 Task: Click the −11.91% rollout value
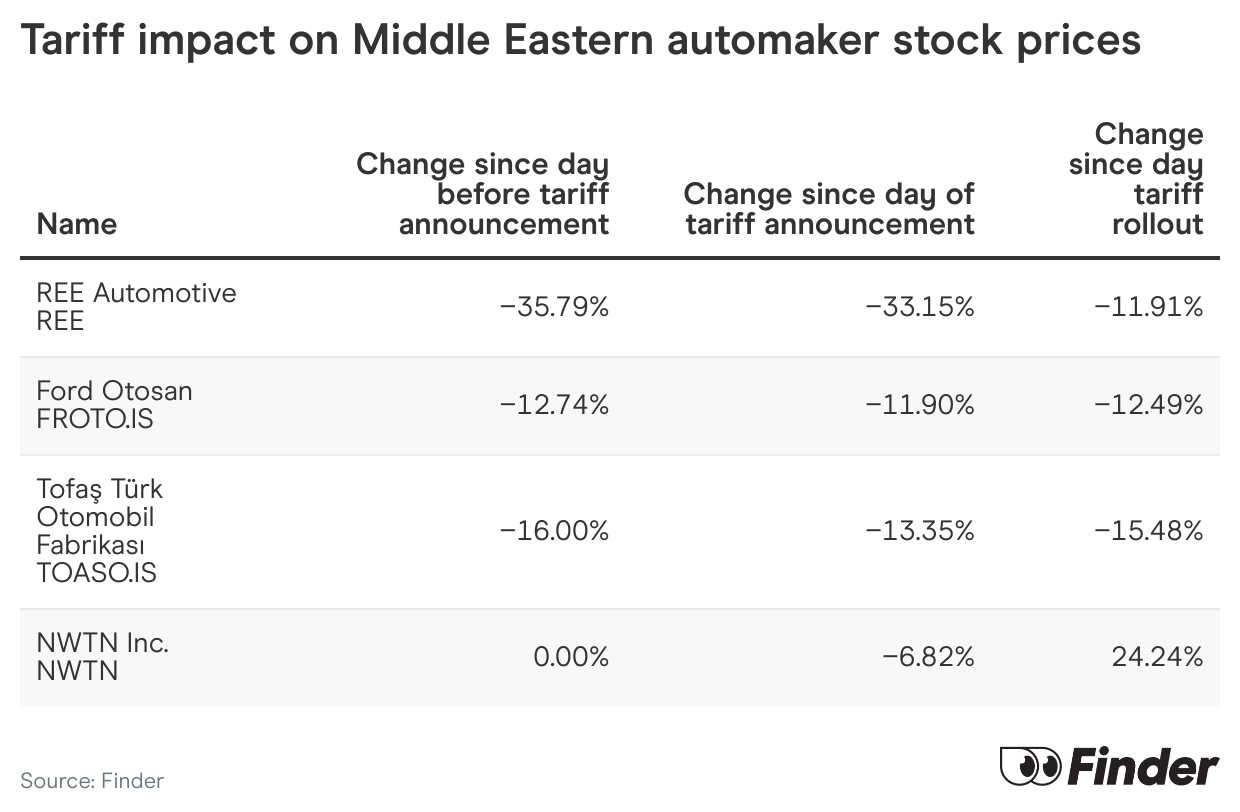1148,307
